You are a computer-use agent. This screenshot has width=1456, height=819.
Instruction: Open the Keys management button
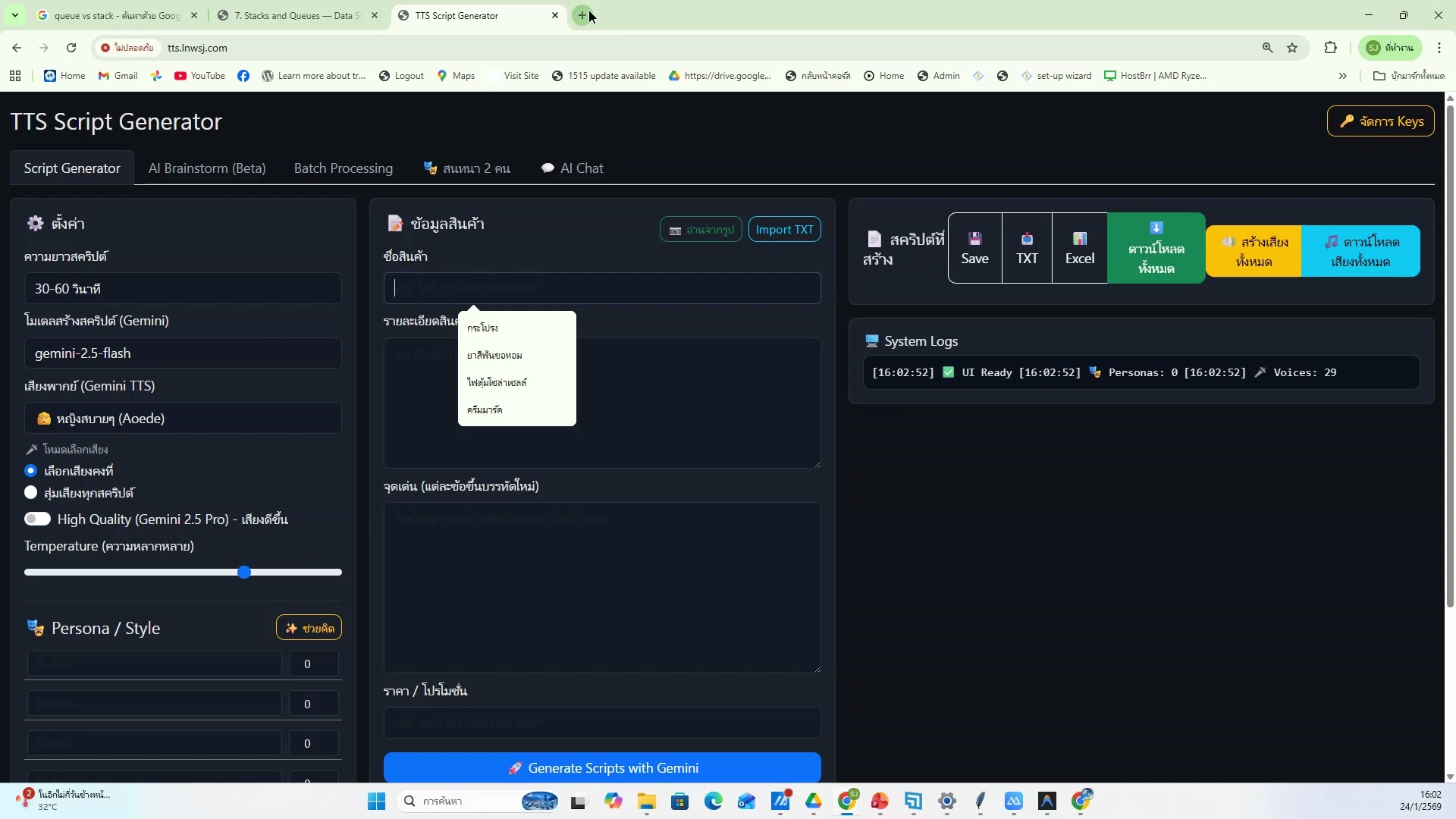(x=1380, y=121)
